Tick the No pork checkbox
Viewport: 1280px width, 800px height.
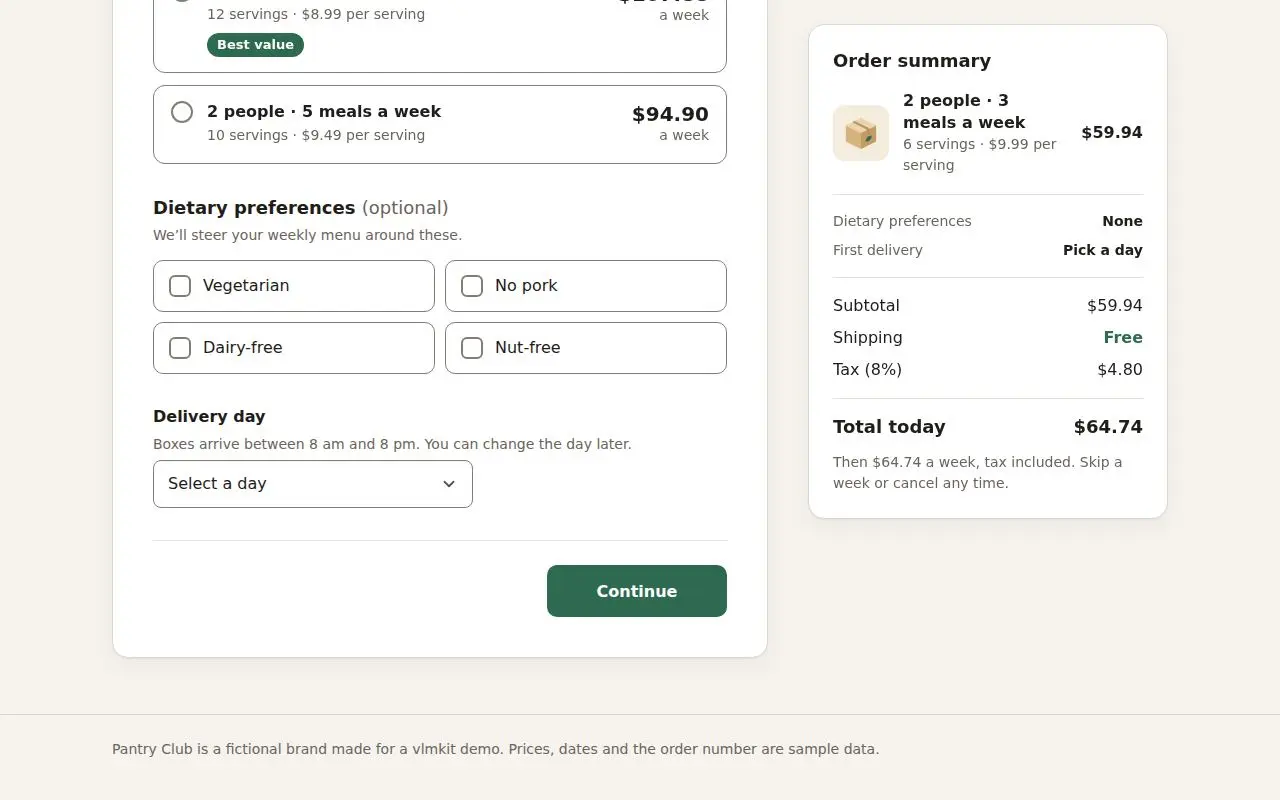[472, 286]
